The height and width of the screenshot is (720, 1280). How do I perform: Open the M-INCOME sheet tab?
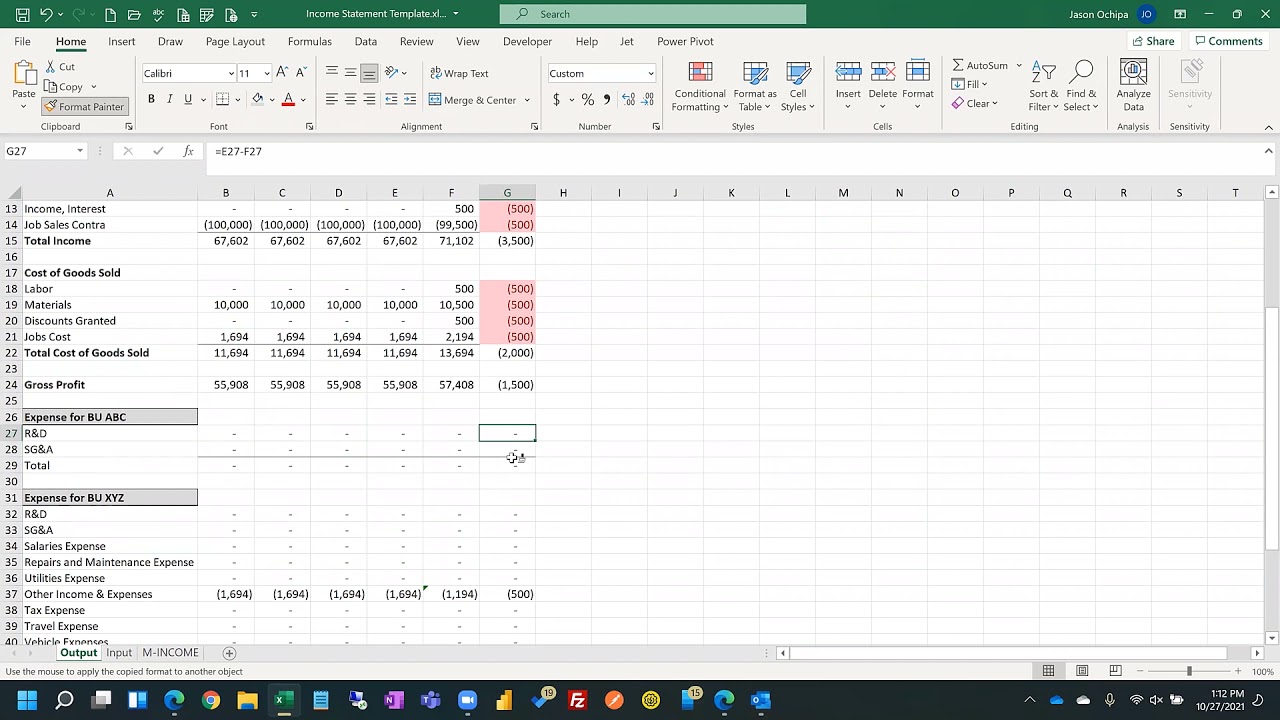[170, 653]
